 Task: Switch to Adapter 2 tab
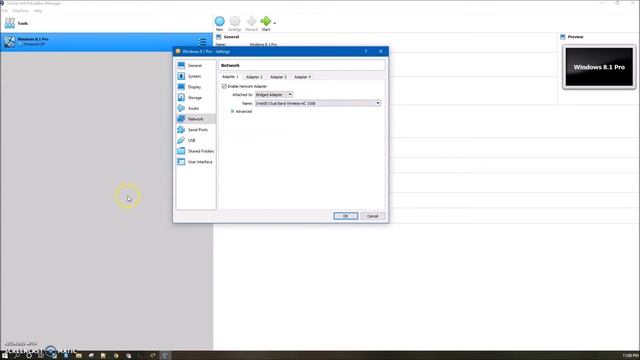pyautogui.click(x=254, y=77)
